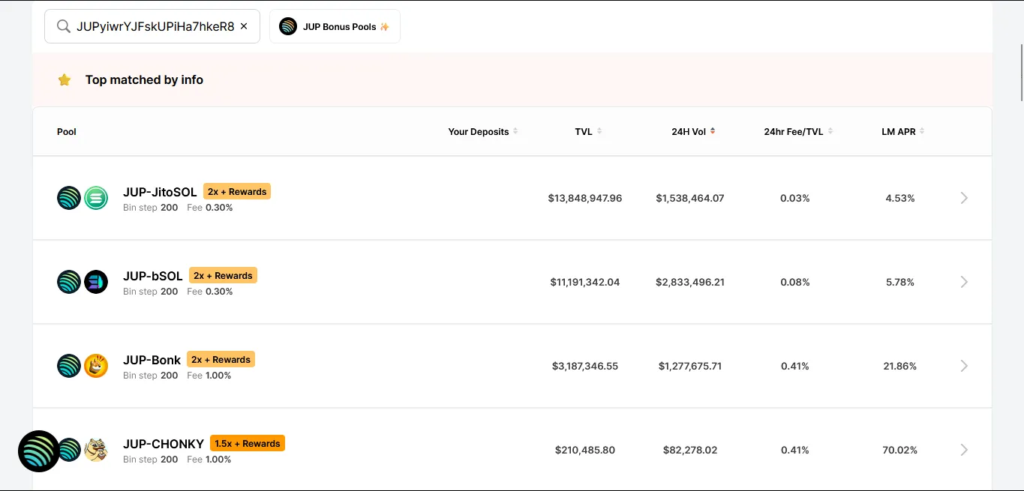Sort by 24hr Fee/TVL column
This screenshot has width=1024, height=491.
click(x=798, y=131)
